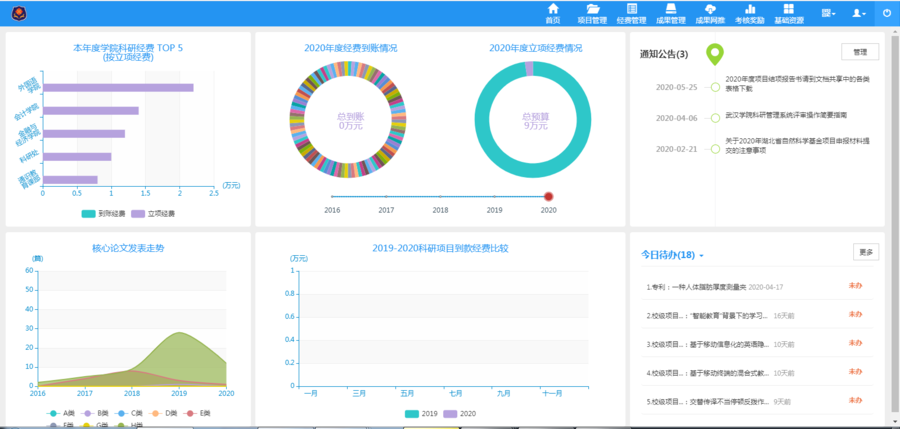Expand the user account dropdown

(x=859, y=13)
